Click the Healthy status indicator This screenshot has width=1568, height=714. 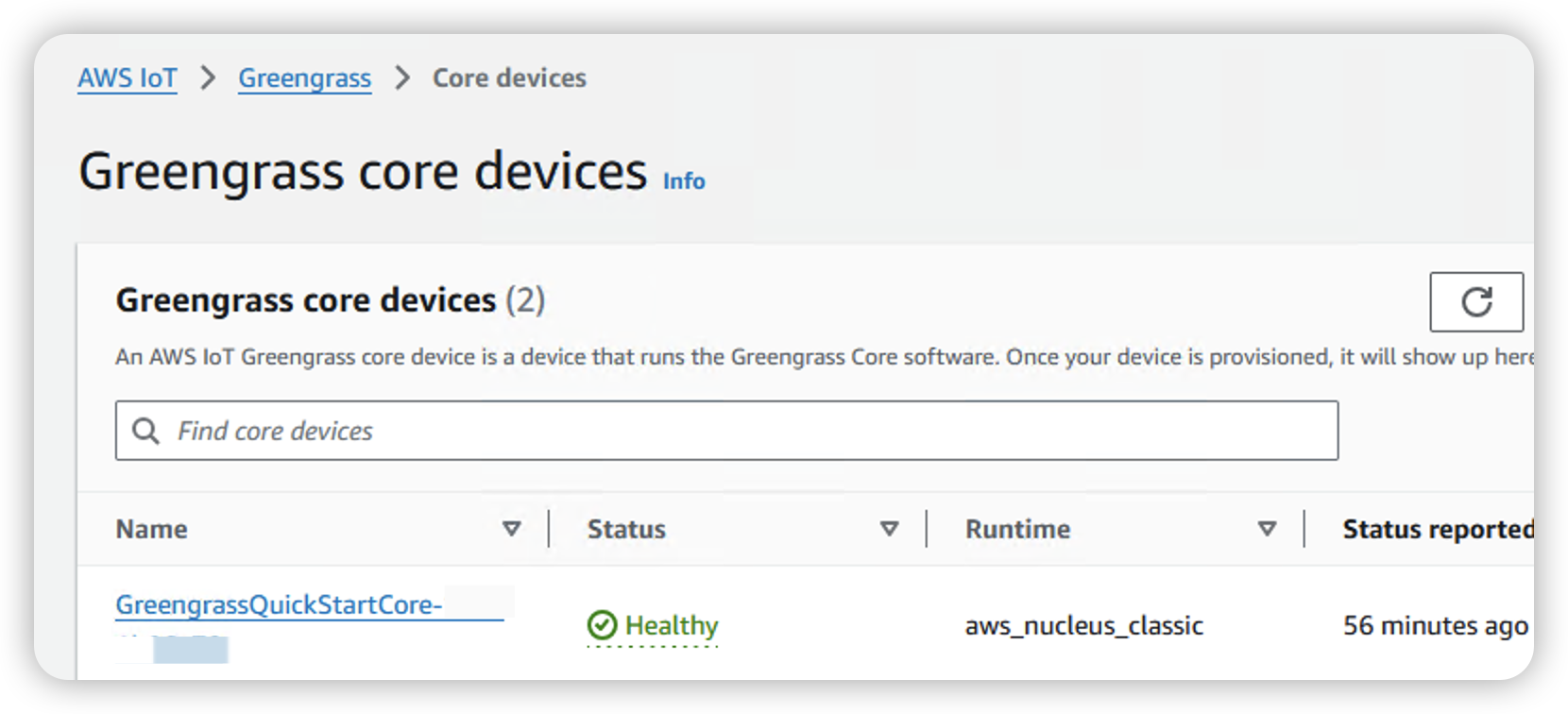click(653, 625)
